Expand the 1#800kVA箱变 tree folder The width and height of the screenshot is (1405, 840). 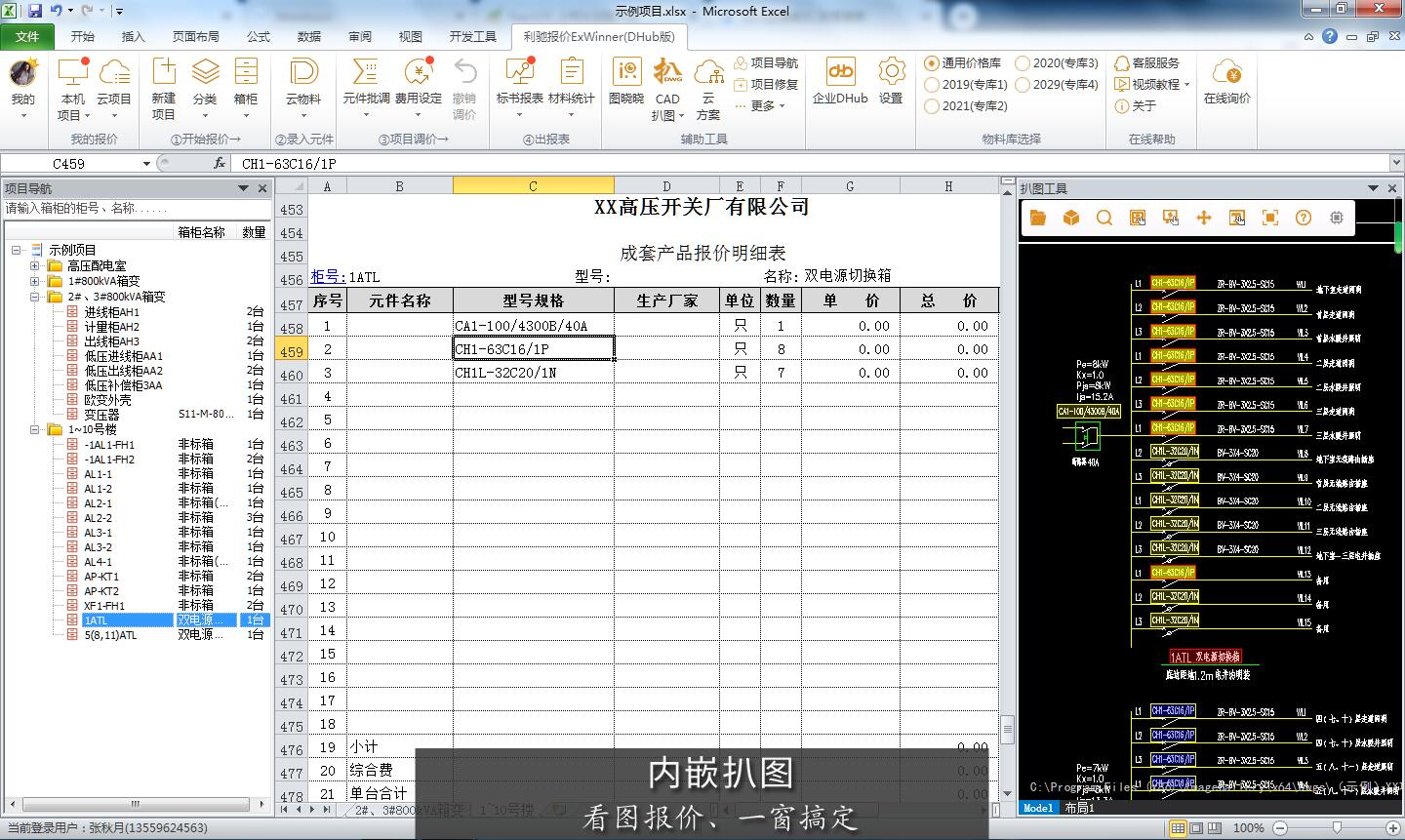point(35,281)
